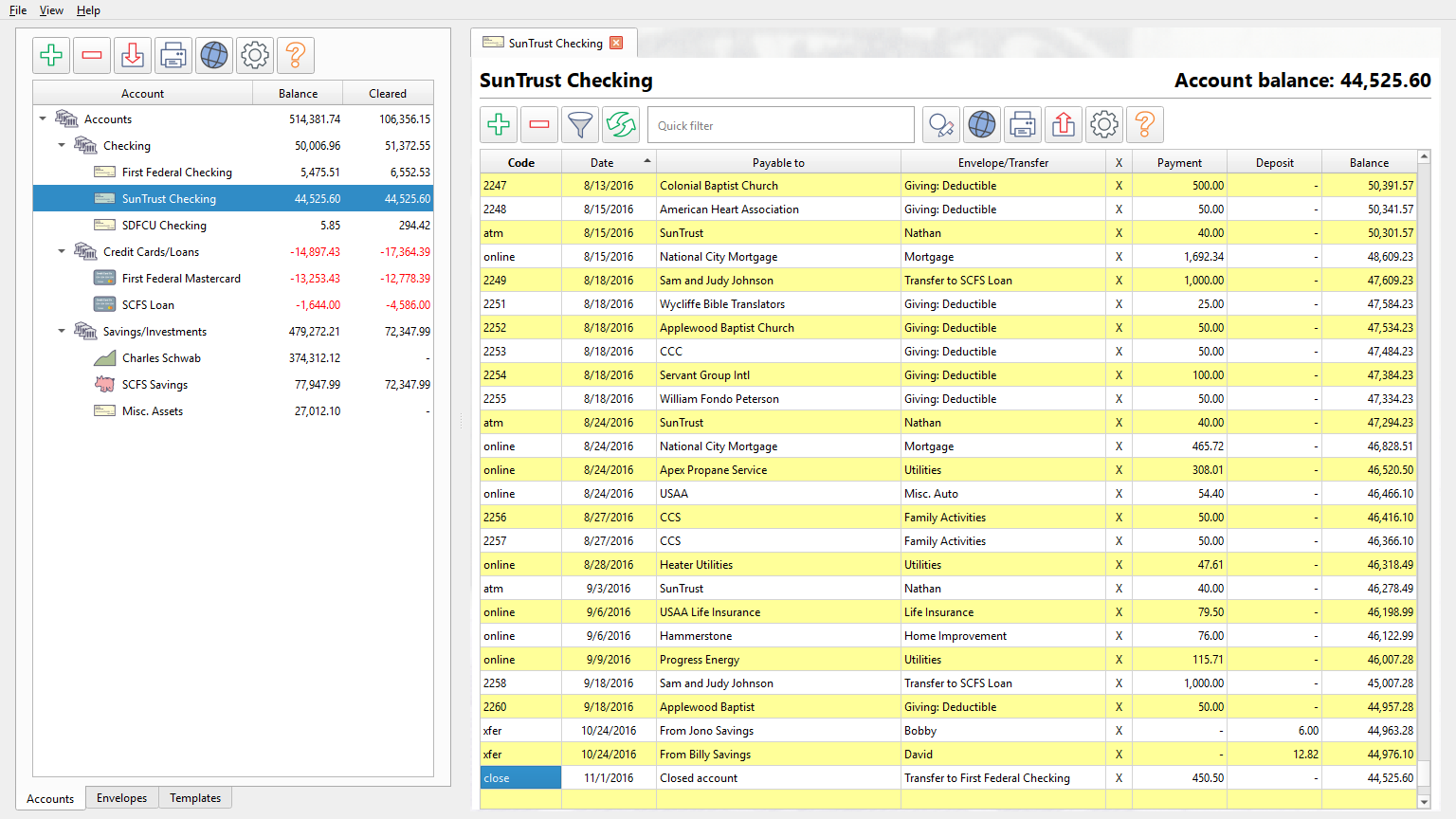The image size is (1456, 819).
Task: Sort by the Envelope/Transfer column header
Action: [1003, 162]
